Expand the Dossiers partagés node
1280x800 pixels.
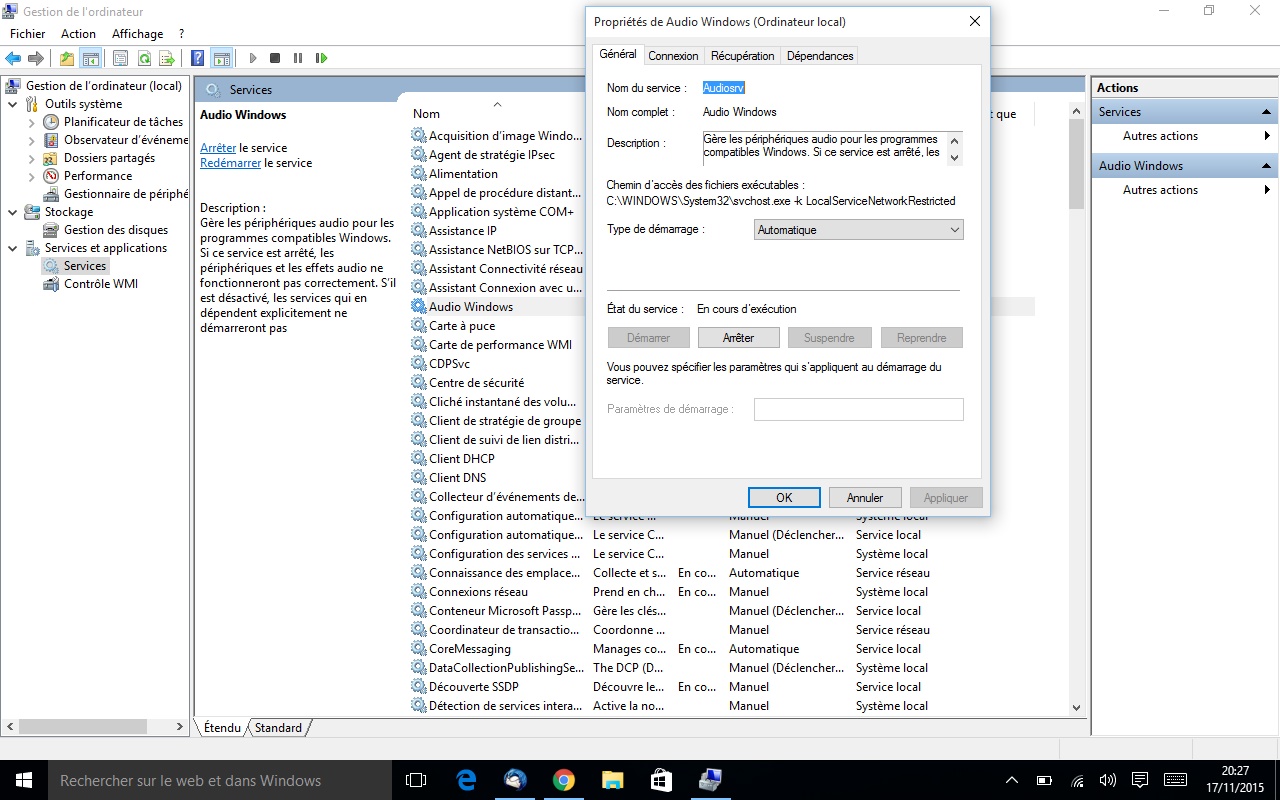pyautogui.click(x=32, y=158)
